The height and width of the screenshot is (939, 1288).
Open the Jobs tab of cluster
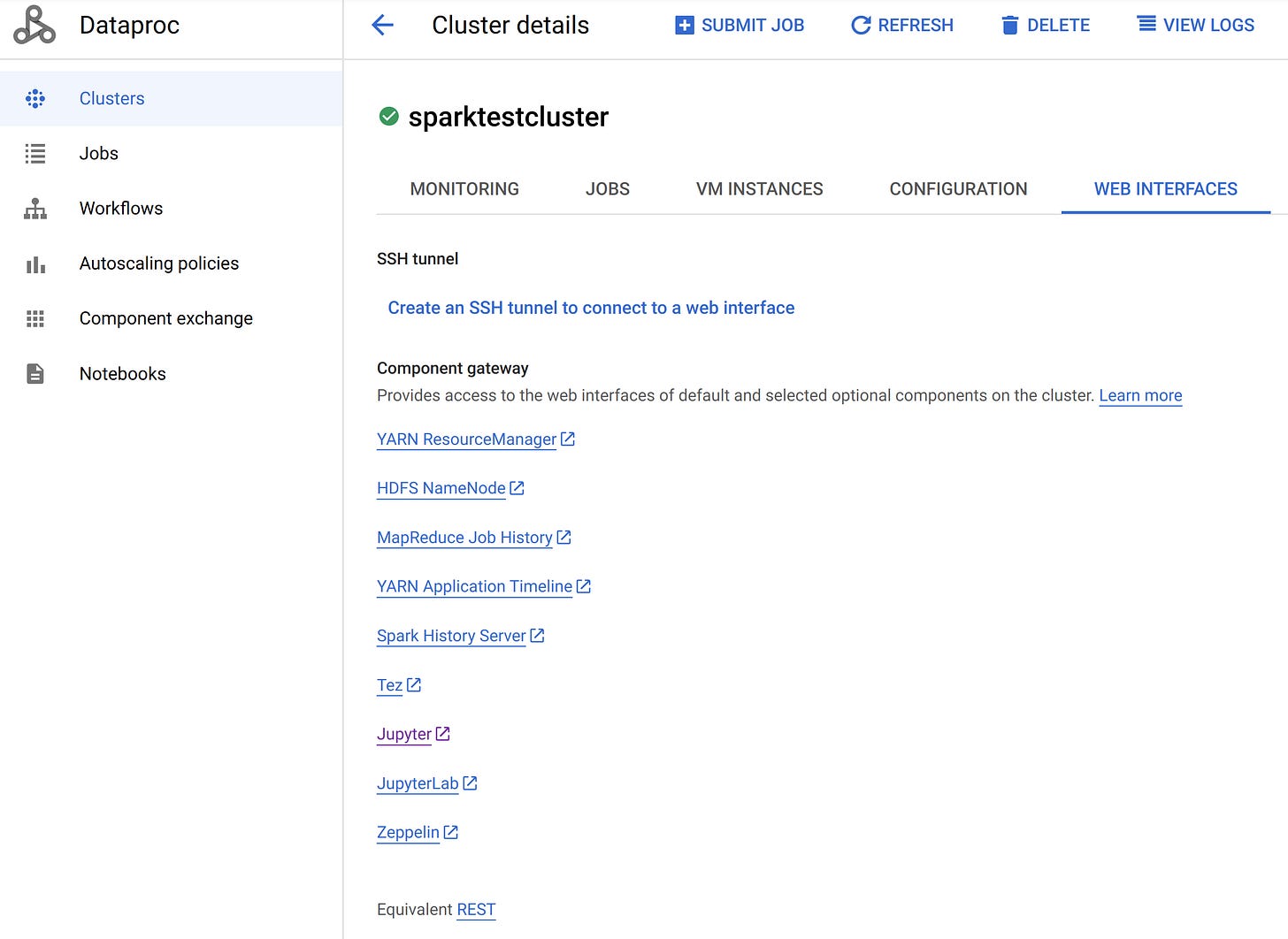pos(608,189)
